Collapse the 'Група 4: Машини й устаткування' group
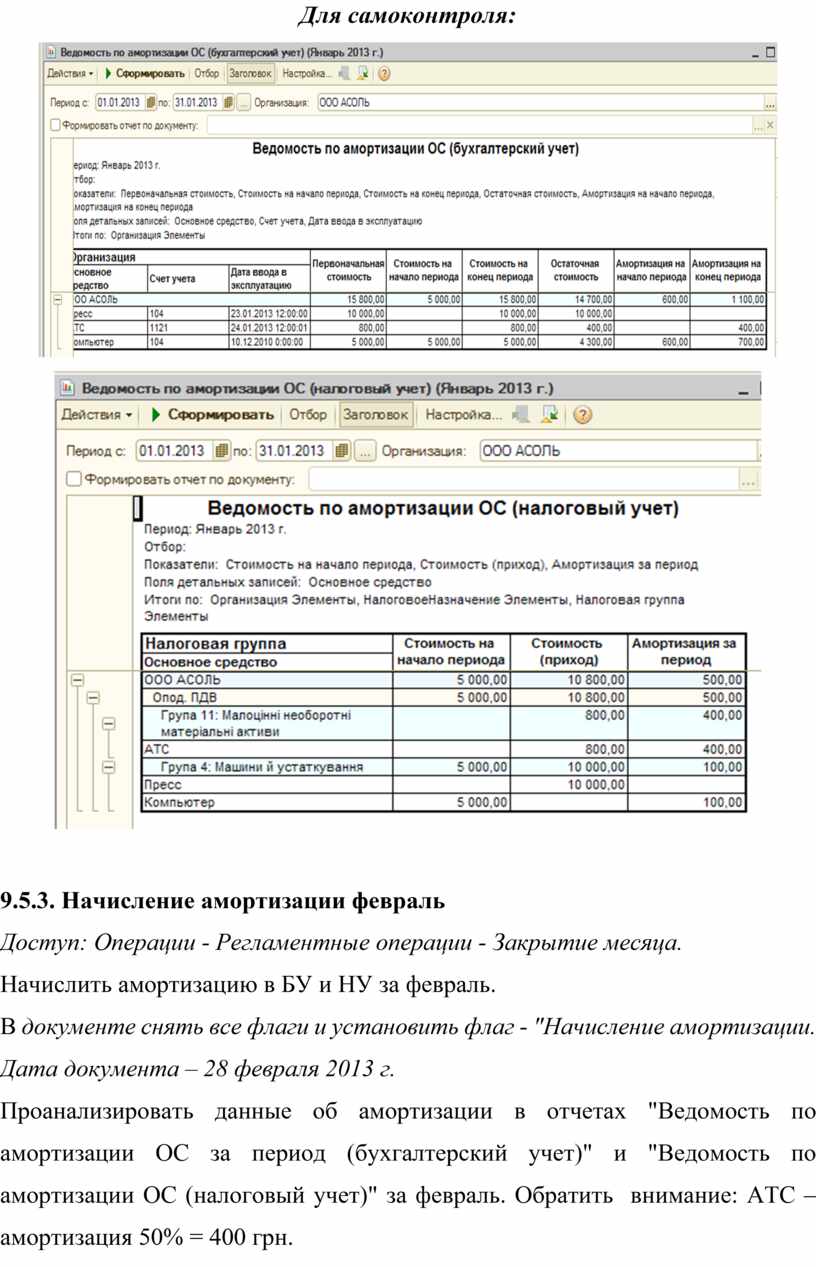Viewport: 816px width, 1267px height. tap(109, 767)
